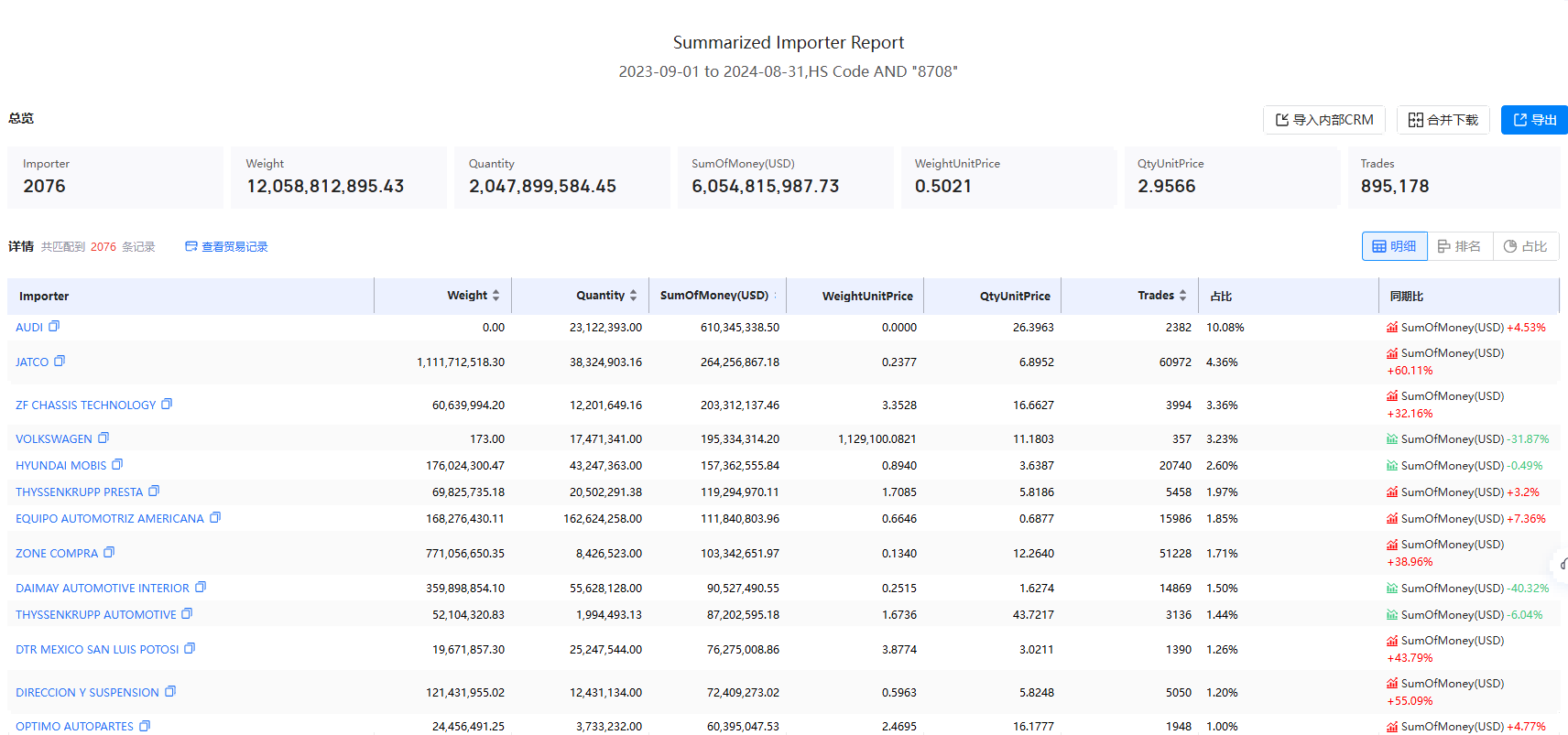
Task: Open AUDI importer link
Action: pos(29,328)
